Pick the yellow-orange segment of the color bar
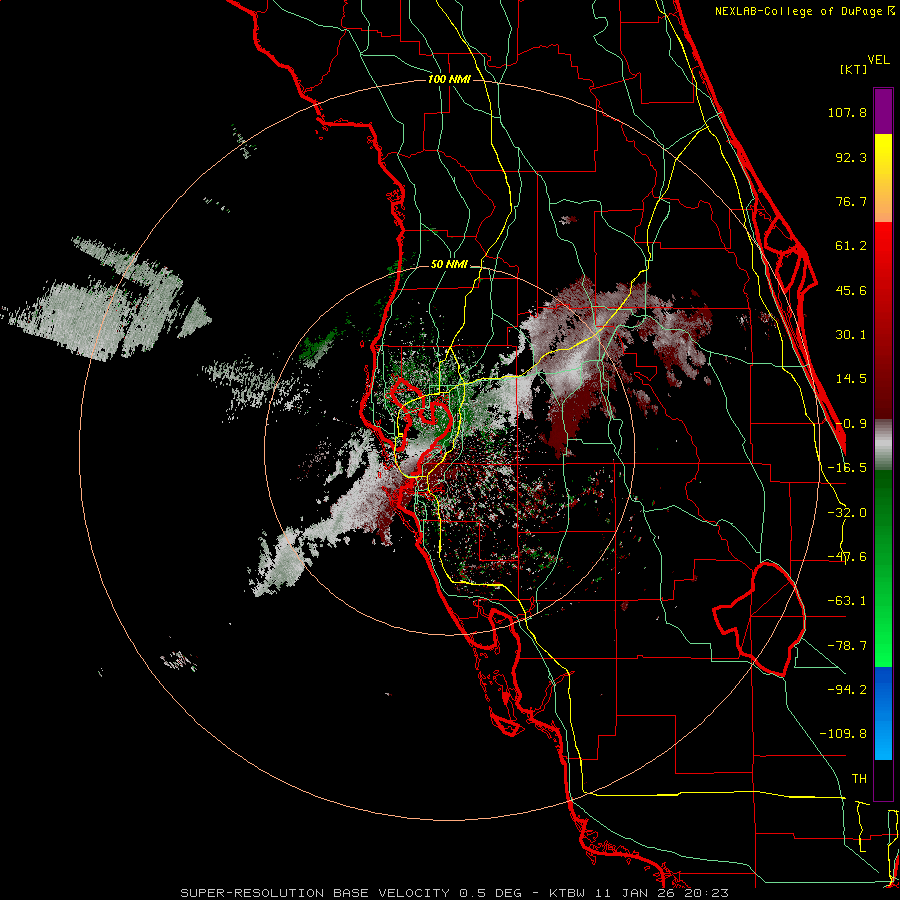This screenshot has height=900, width=900. pyautogui.click(x=883, y=178)
